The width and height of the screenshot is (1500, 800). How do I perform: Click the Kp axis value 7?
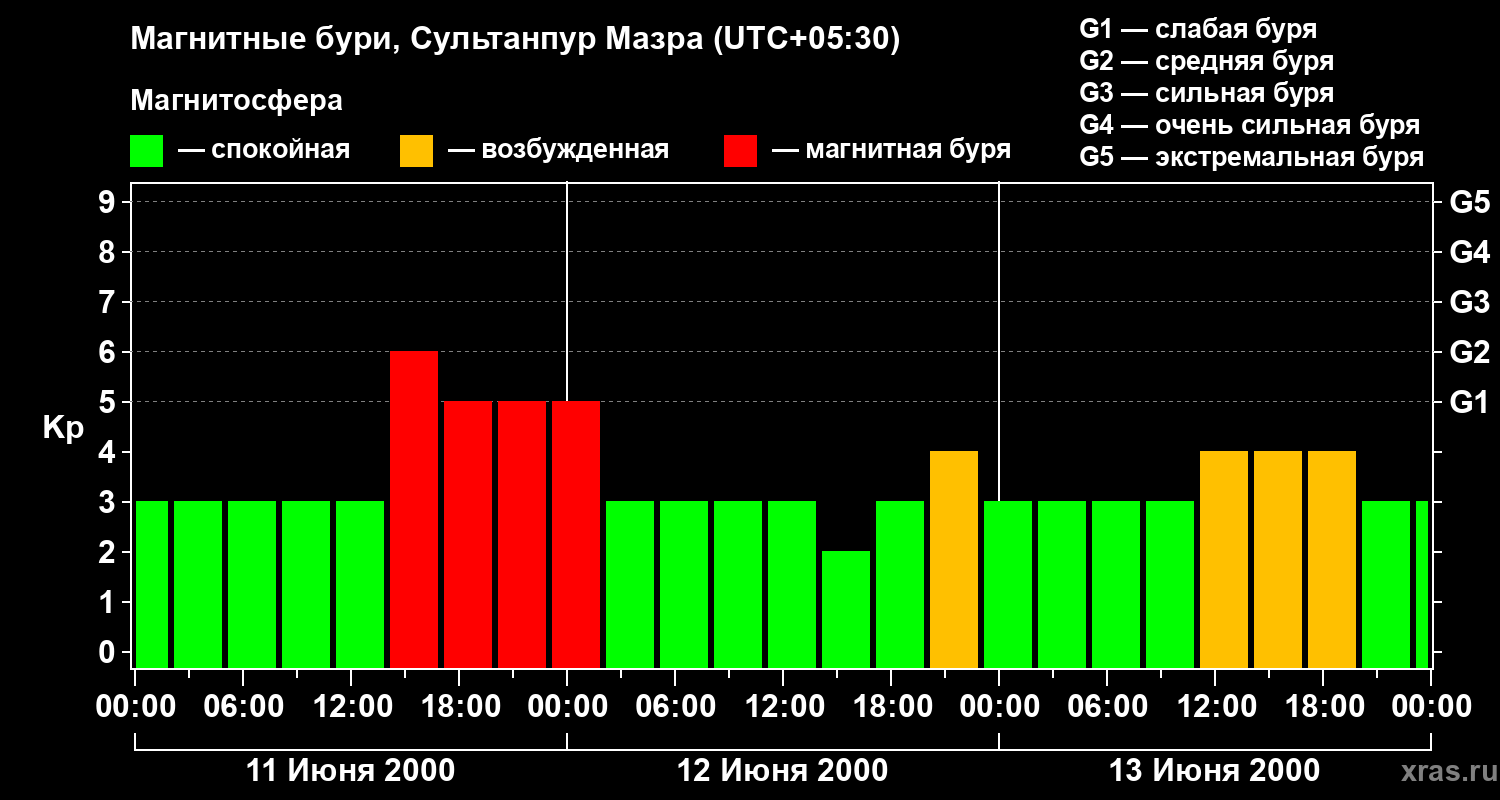(109, 302)
